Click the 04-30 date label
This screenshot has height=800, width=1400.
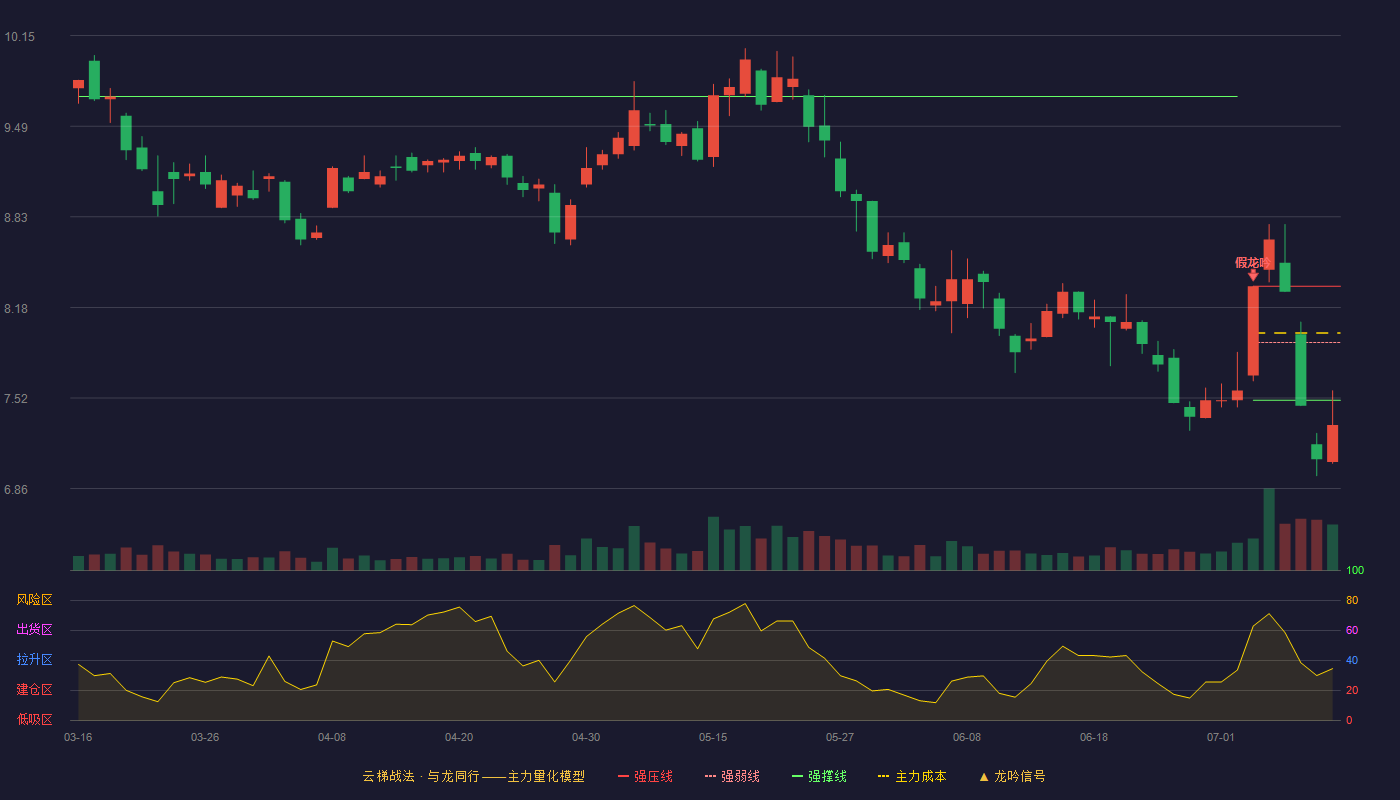pyautogui.click(x=586, y=737)
